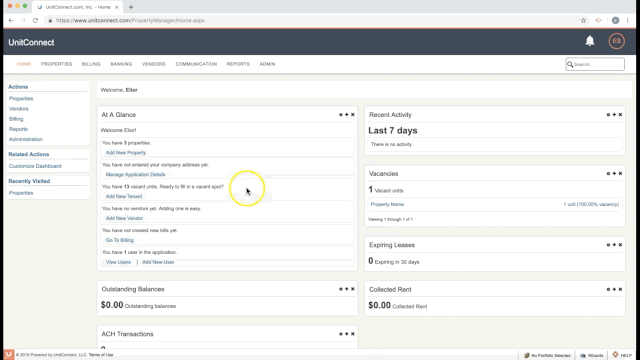Close the ACH Transactions widget
The image size is (640, 360).
tap(353, 334)
